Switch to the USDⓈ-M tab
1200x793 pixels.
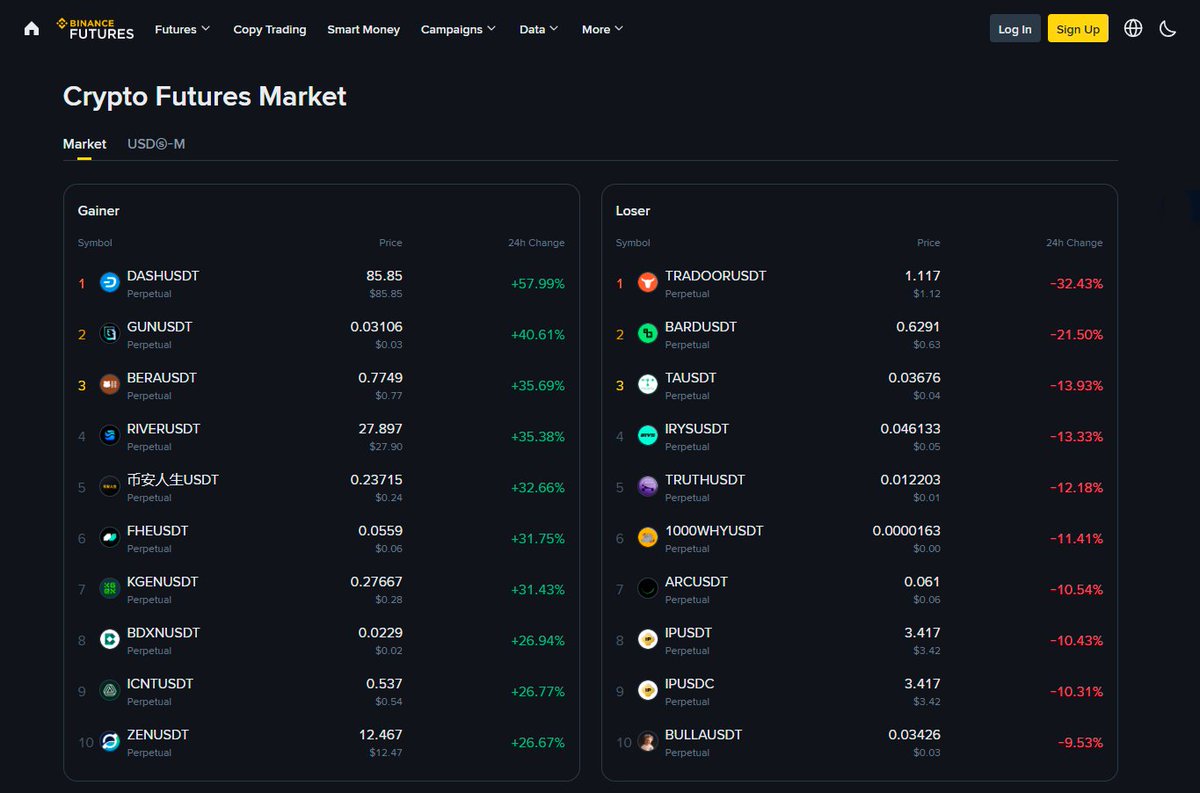click(155, 143)
